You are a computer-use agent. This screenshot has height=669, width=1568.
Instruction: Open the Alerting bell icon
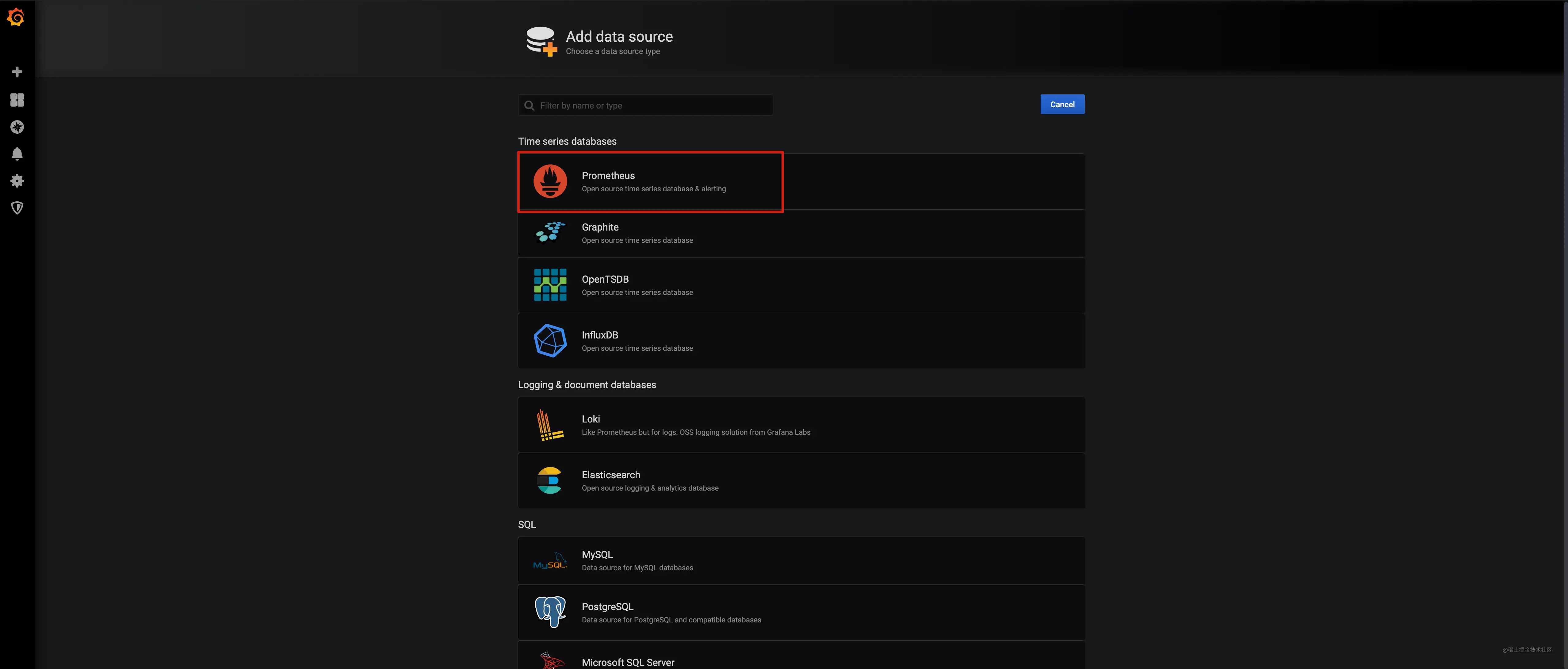click(17, 154)
